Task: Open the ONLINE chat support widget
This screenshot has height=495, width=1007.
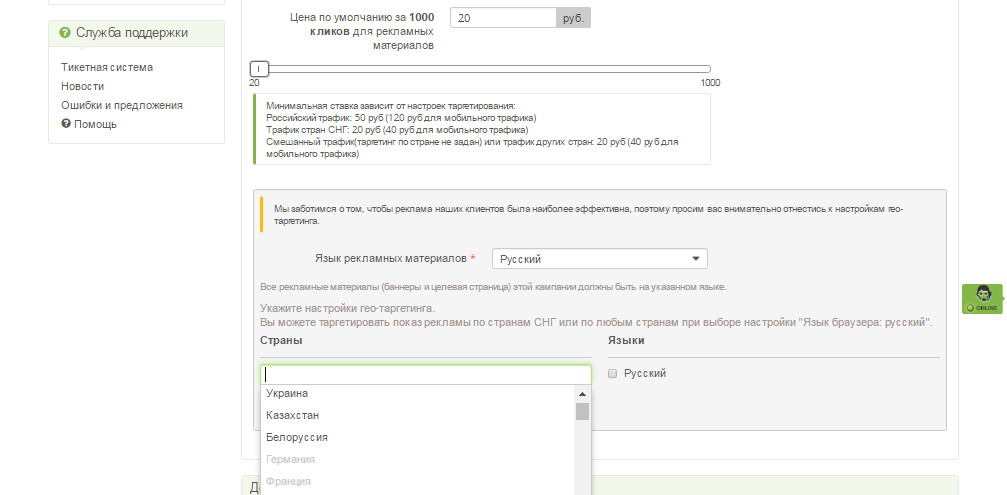Action: (983, 299)
